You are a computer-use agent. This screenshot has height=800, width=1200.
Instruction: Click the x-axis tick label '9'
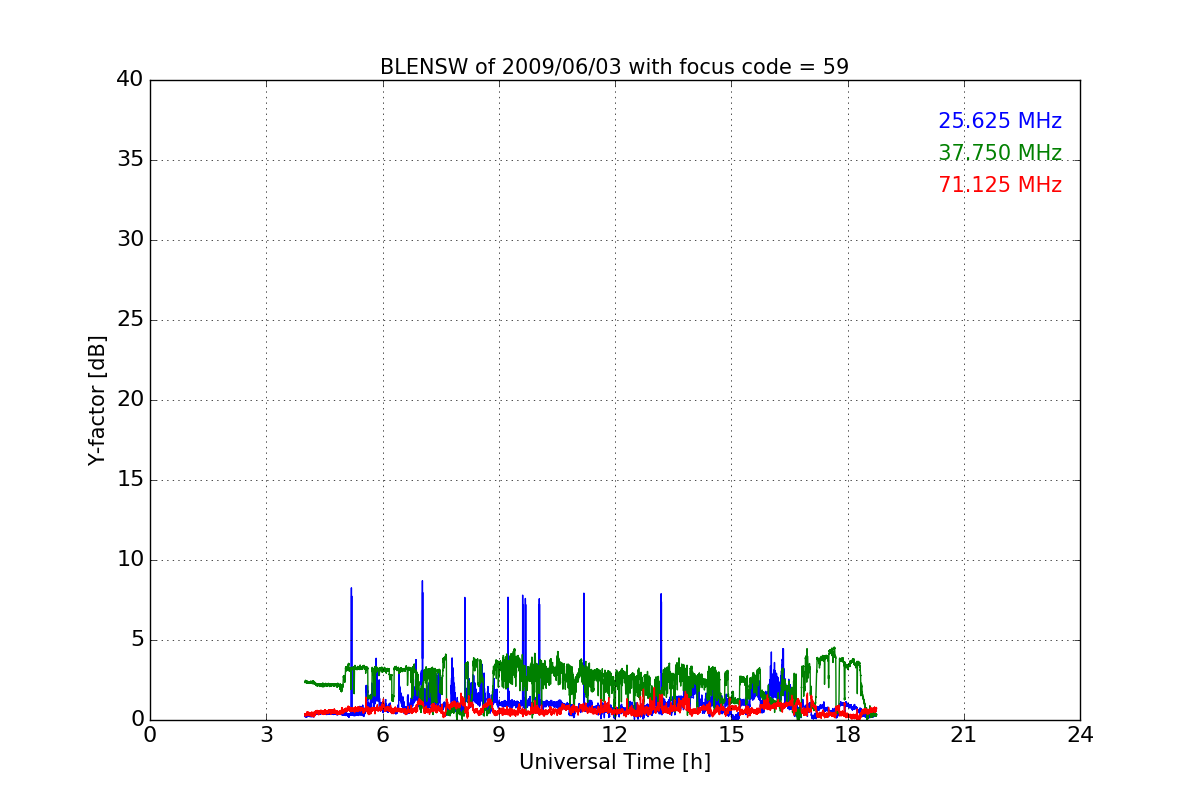click(498, 736)
